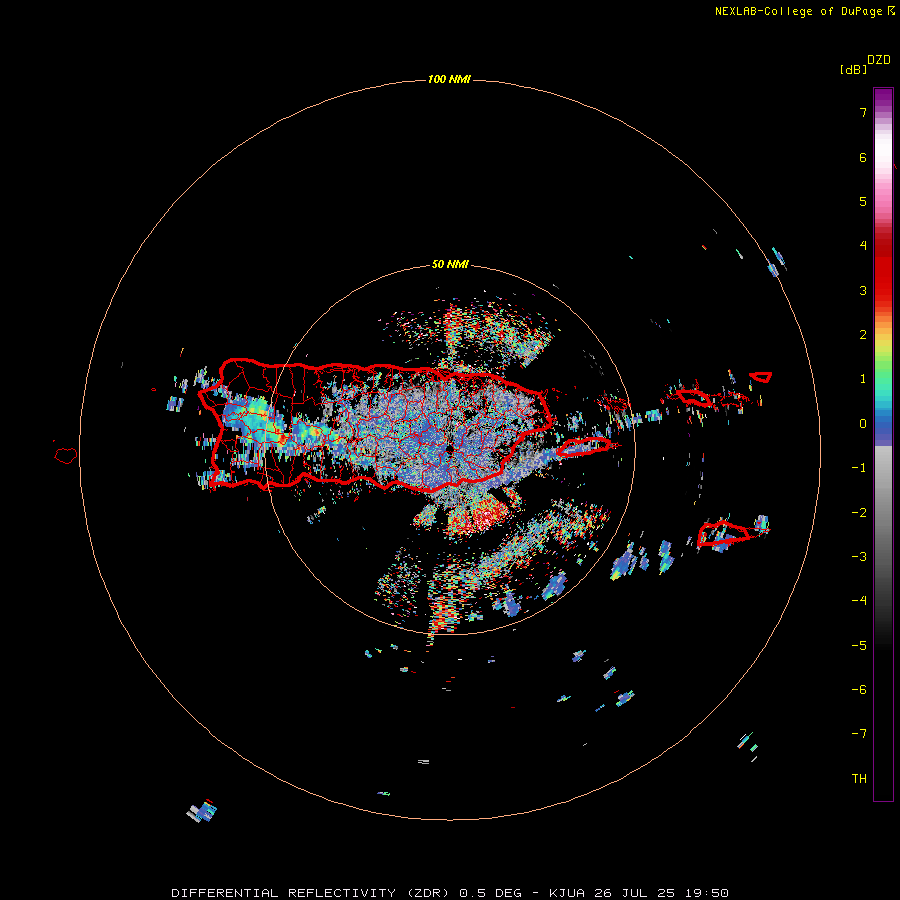Click the 0.5 DEG elevation text
This screenshot has width=900, height=900.
pyautogui.click(x=491, y=893)
